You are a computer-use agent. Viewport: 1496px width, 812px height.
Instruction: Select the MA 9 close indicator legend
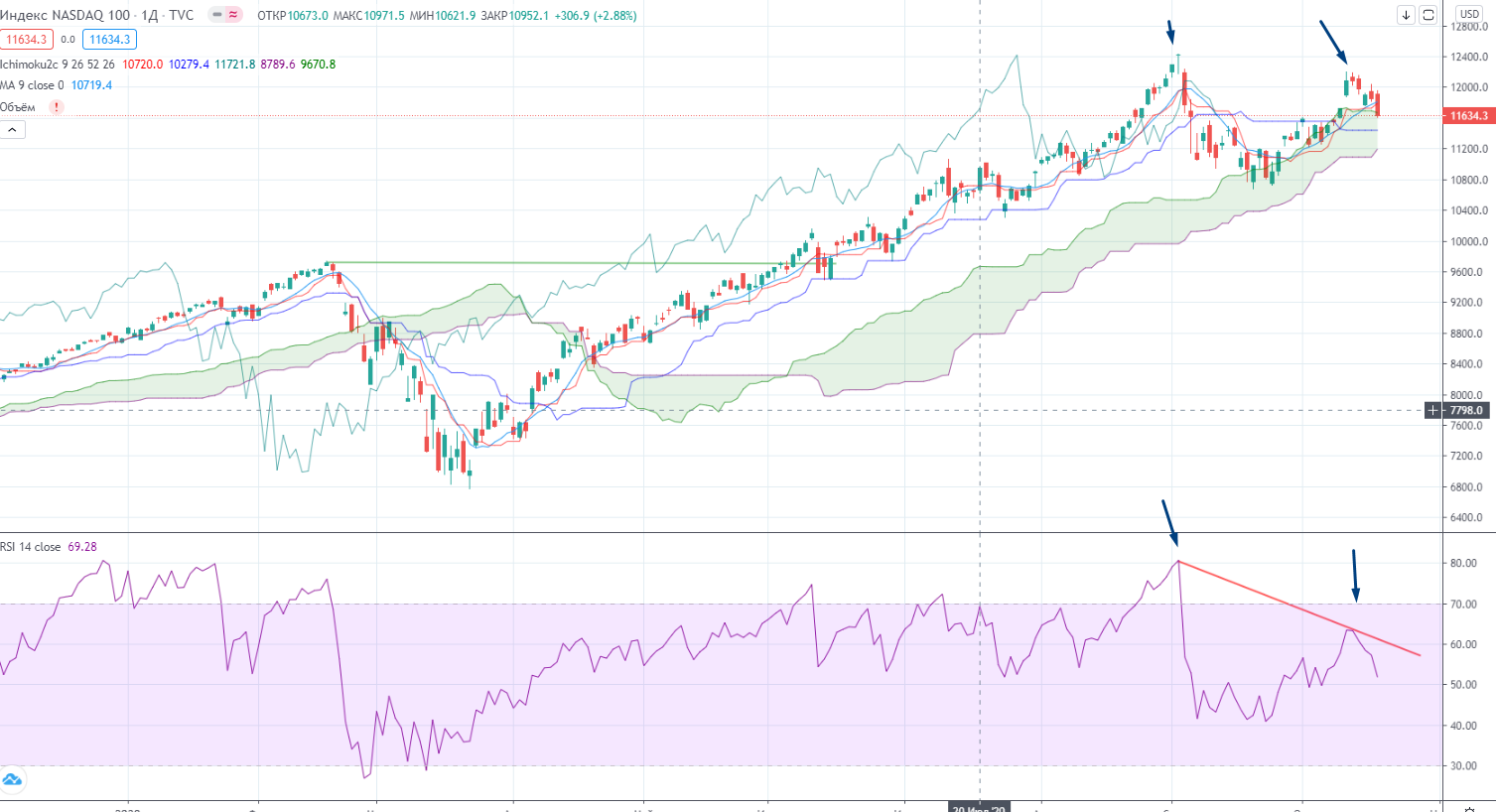tap(32, 85)
